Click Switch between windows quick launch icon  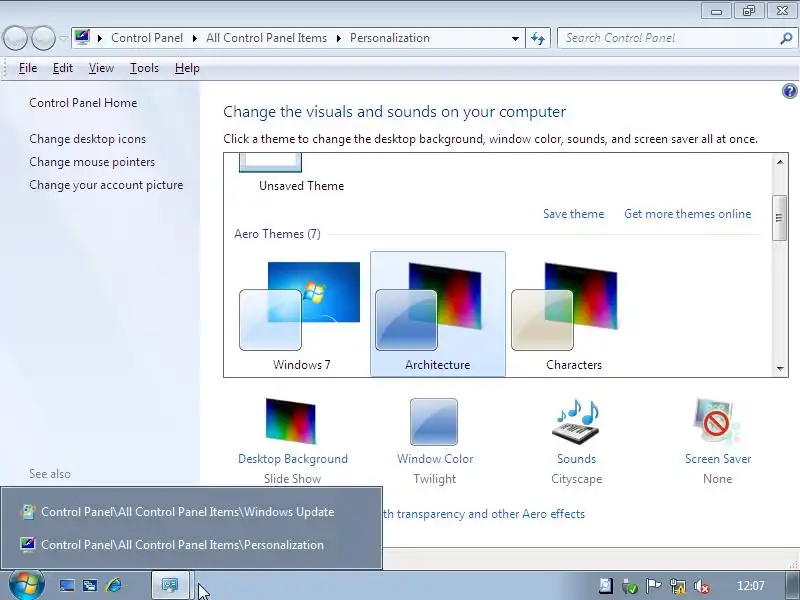[x=90, y=585]
